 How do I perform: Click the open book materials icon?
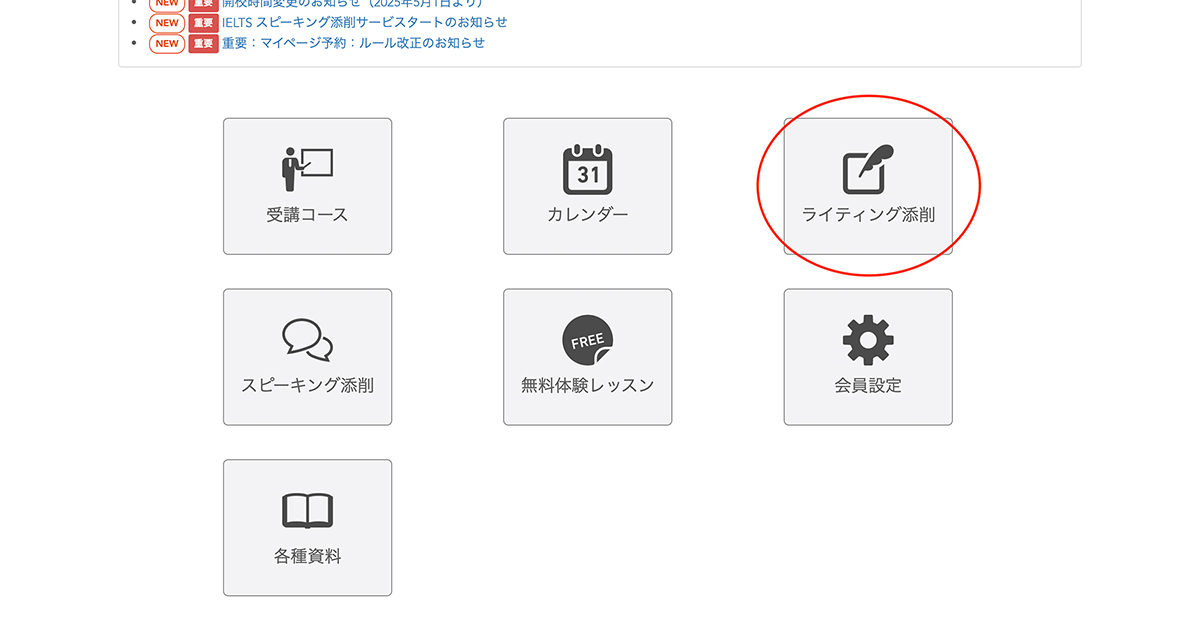coord(307,511)
